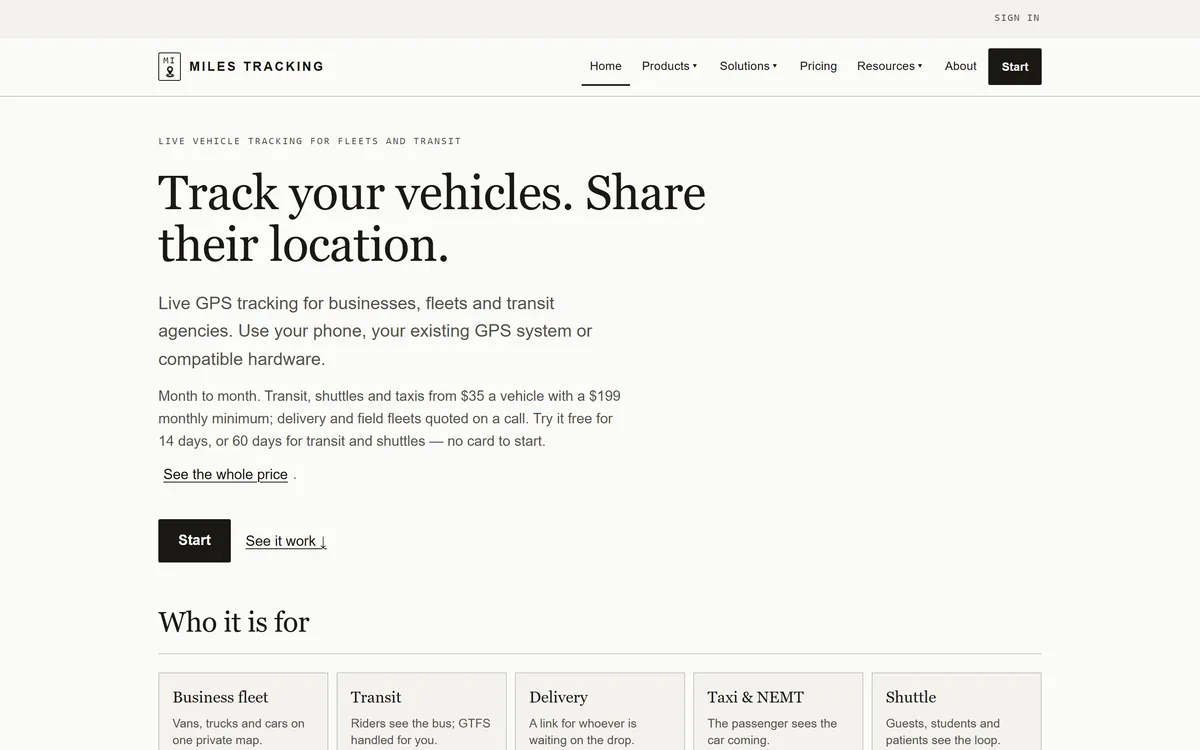Open the Pricing nav item
This screenshot has height=750, width=1200.
pos(818,66)
